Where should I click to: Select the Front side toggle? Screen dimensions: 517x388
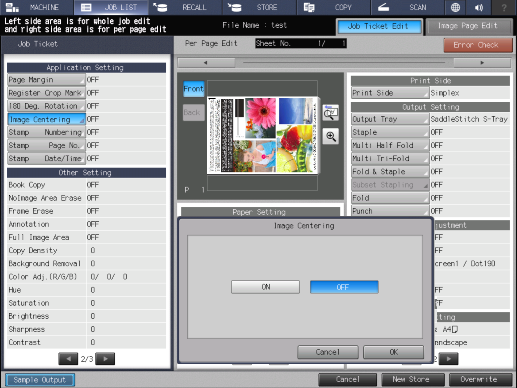coord(194,89)
